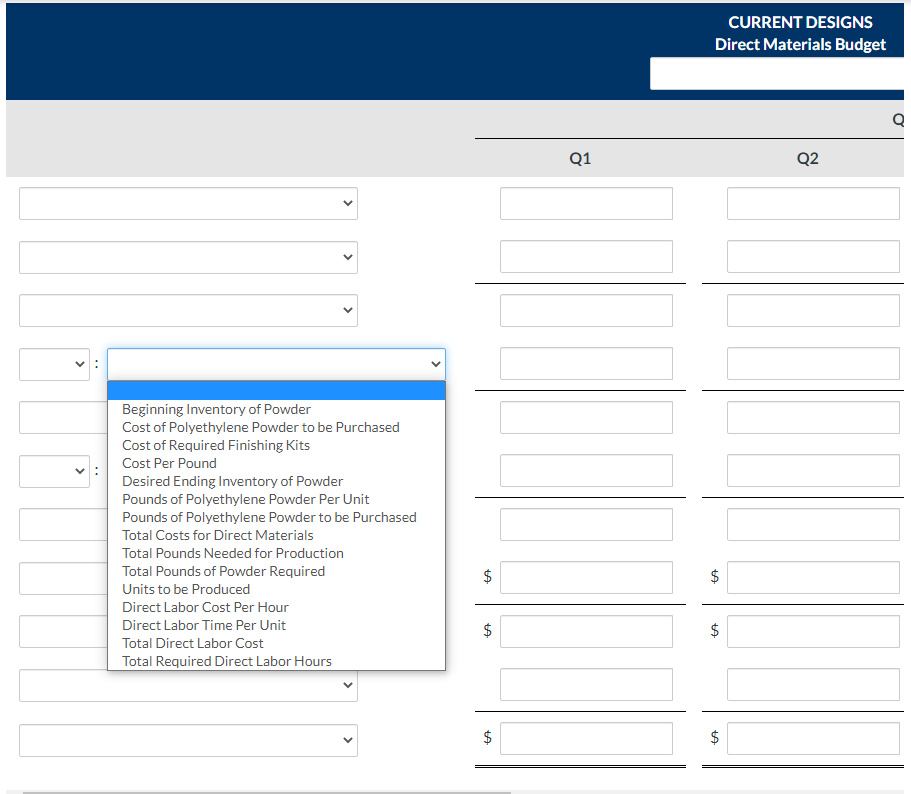Select 'Direct Labor Cost Per Hour'
This screenshot has height=794, width=911.
pos(277,608)
